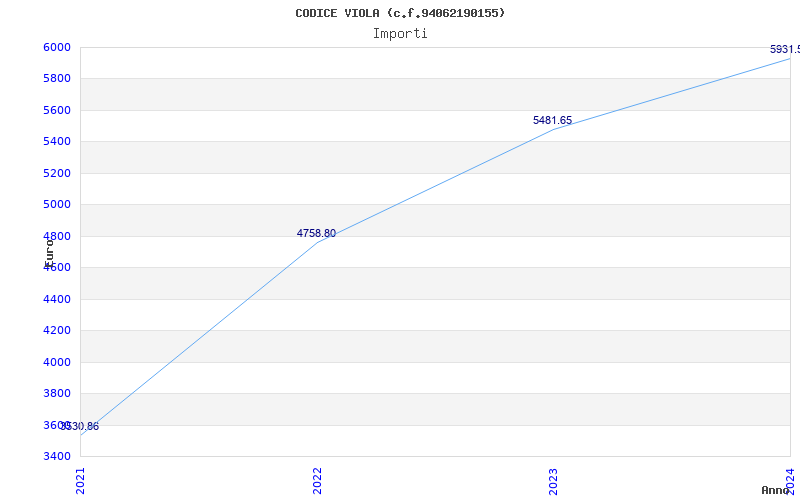Click the 5600 y-axis label
This screenshot has height=500, width=800.
point(57,110)
